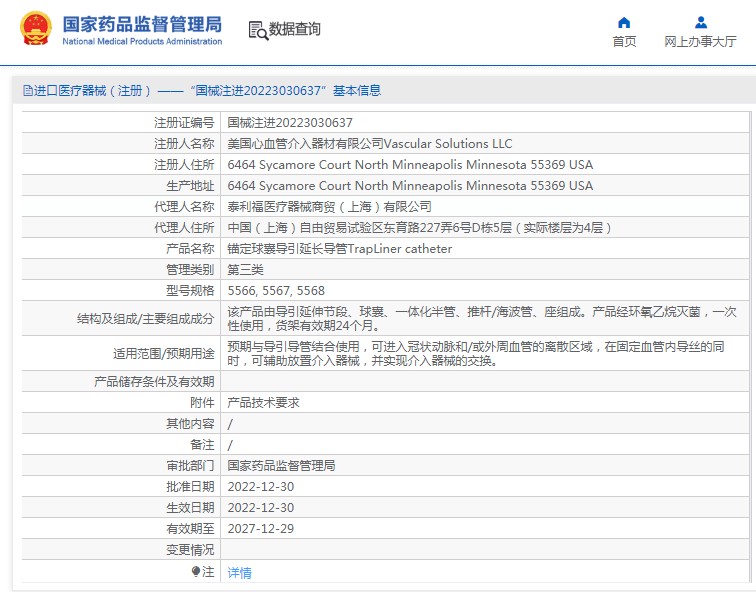
Task: Click the 第三类 management class value
Action: 245,269
